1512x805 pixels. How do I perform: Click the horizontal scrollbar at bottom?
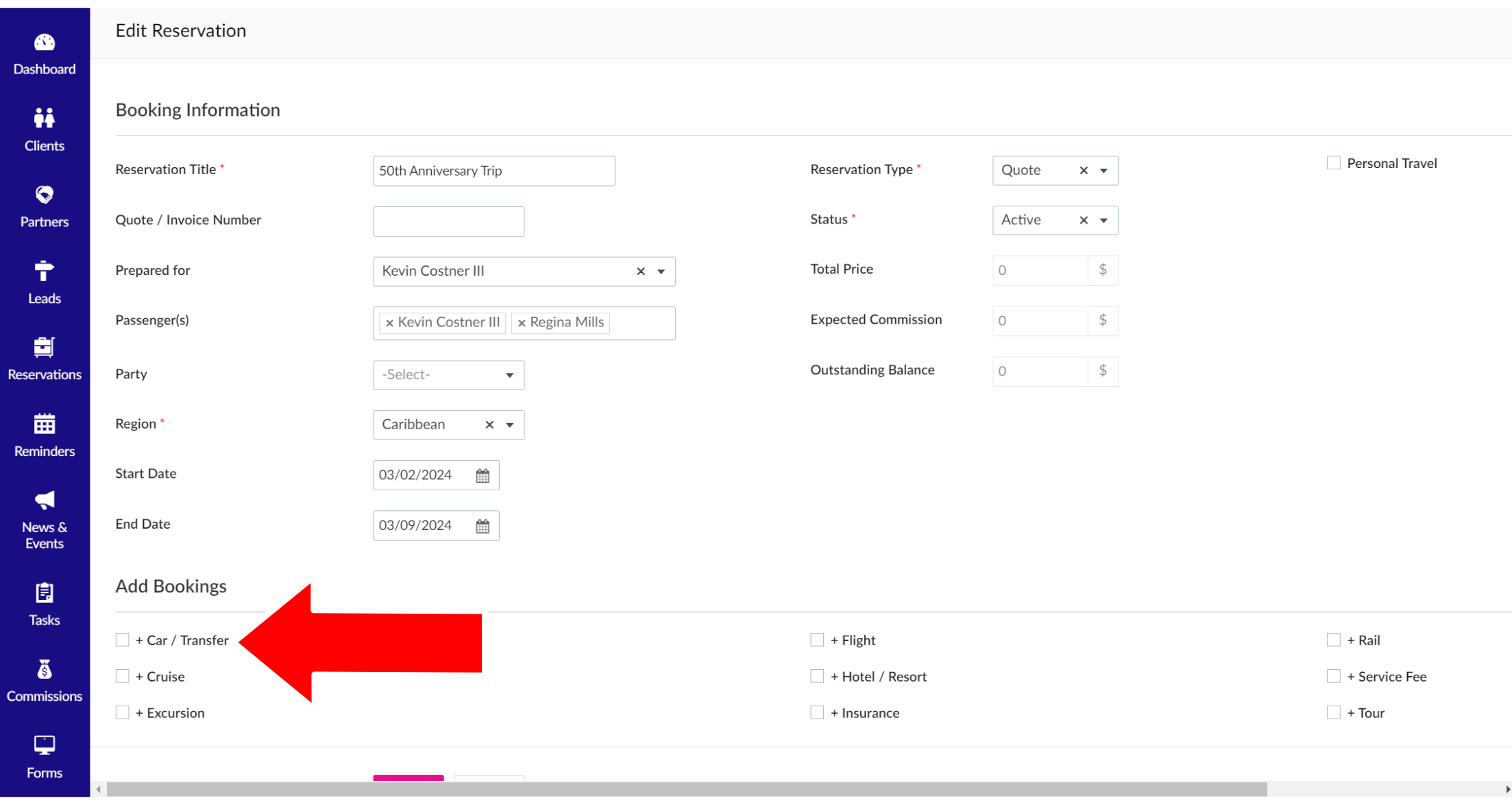[x=685, y=789]
